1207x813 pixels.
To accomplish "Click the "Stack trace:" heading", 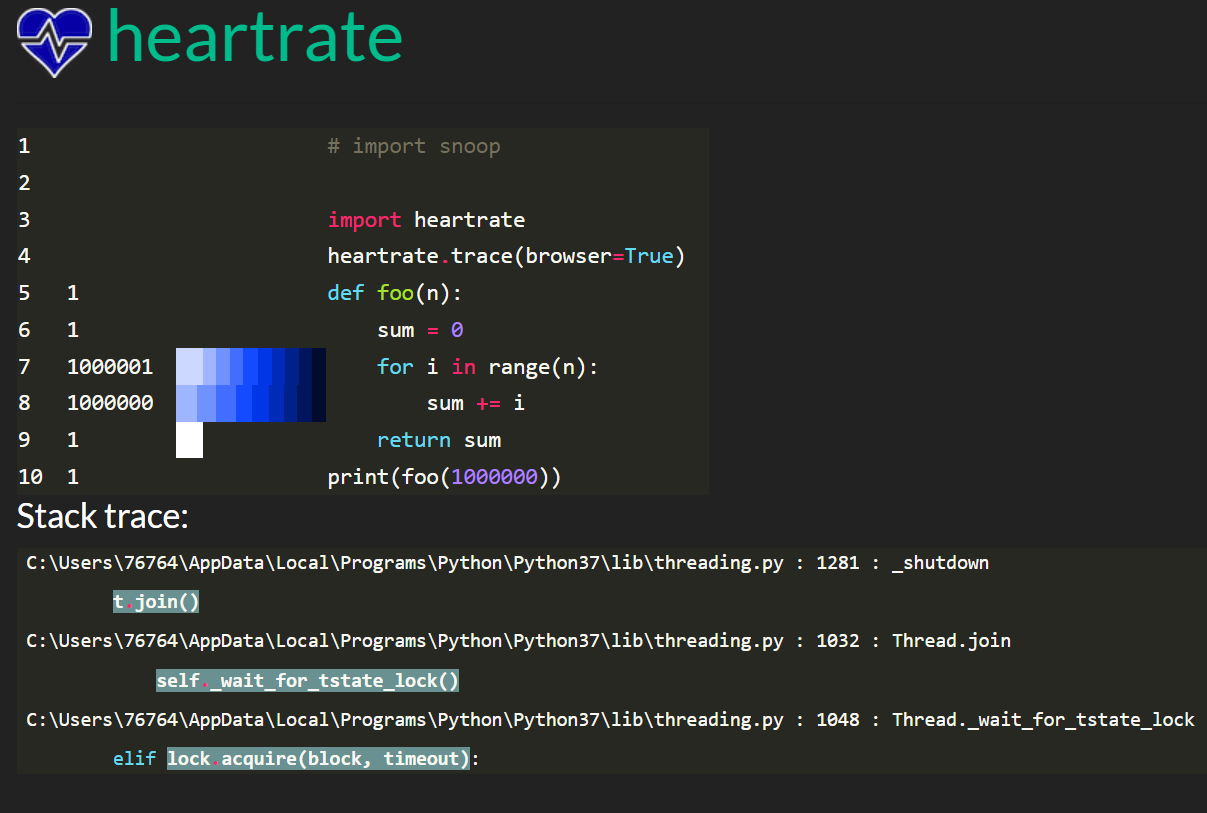I will point(101,517).
